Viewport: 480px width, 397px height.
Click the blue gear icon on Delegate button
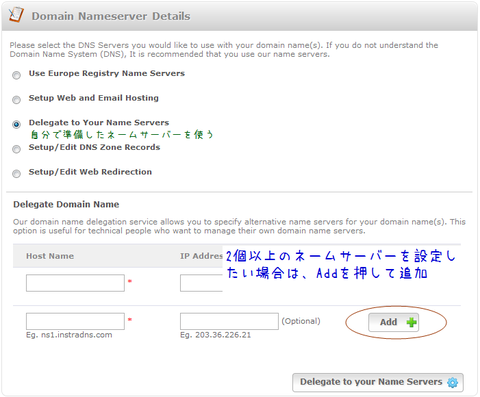[x=452, y=382]
